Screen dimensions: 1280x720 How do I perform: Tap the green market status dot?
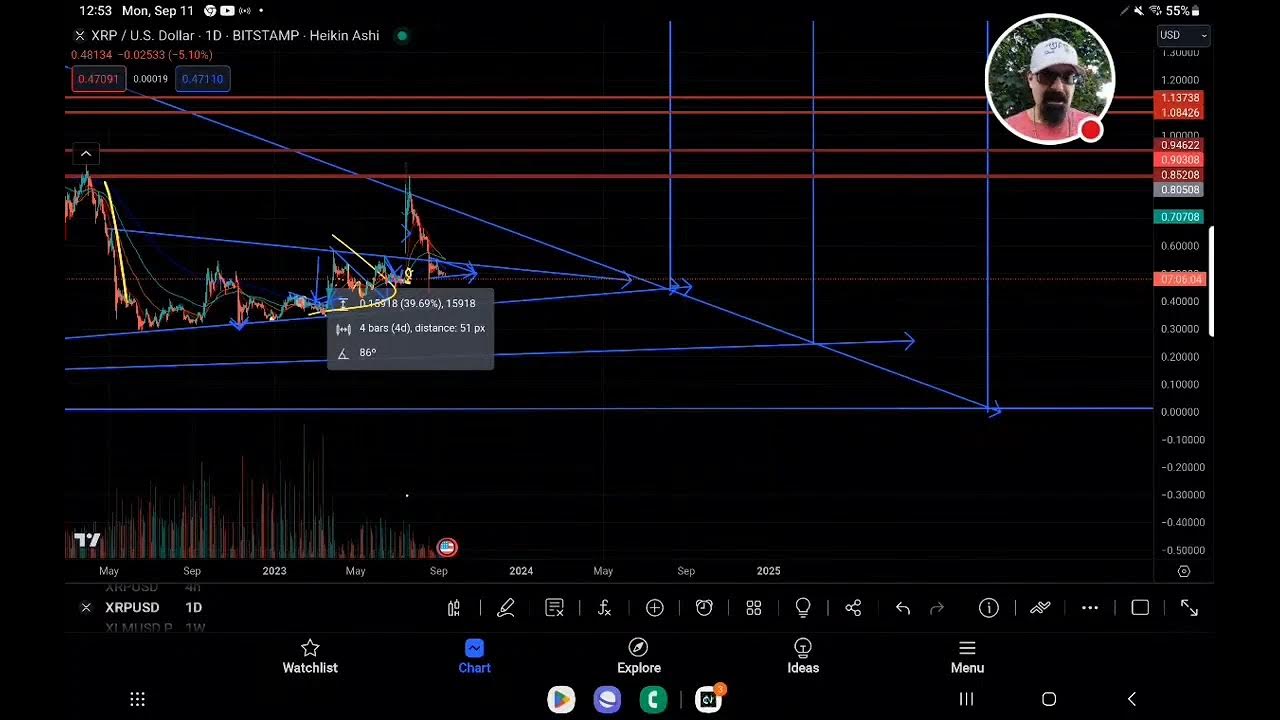click(x=402, y=36)
